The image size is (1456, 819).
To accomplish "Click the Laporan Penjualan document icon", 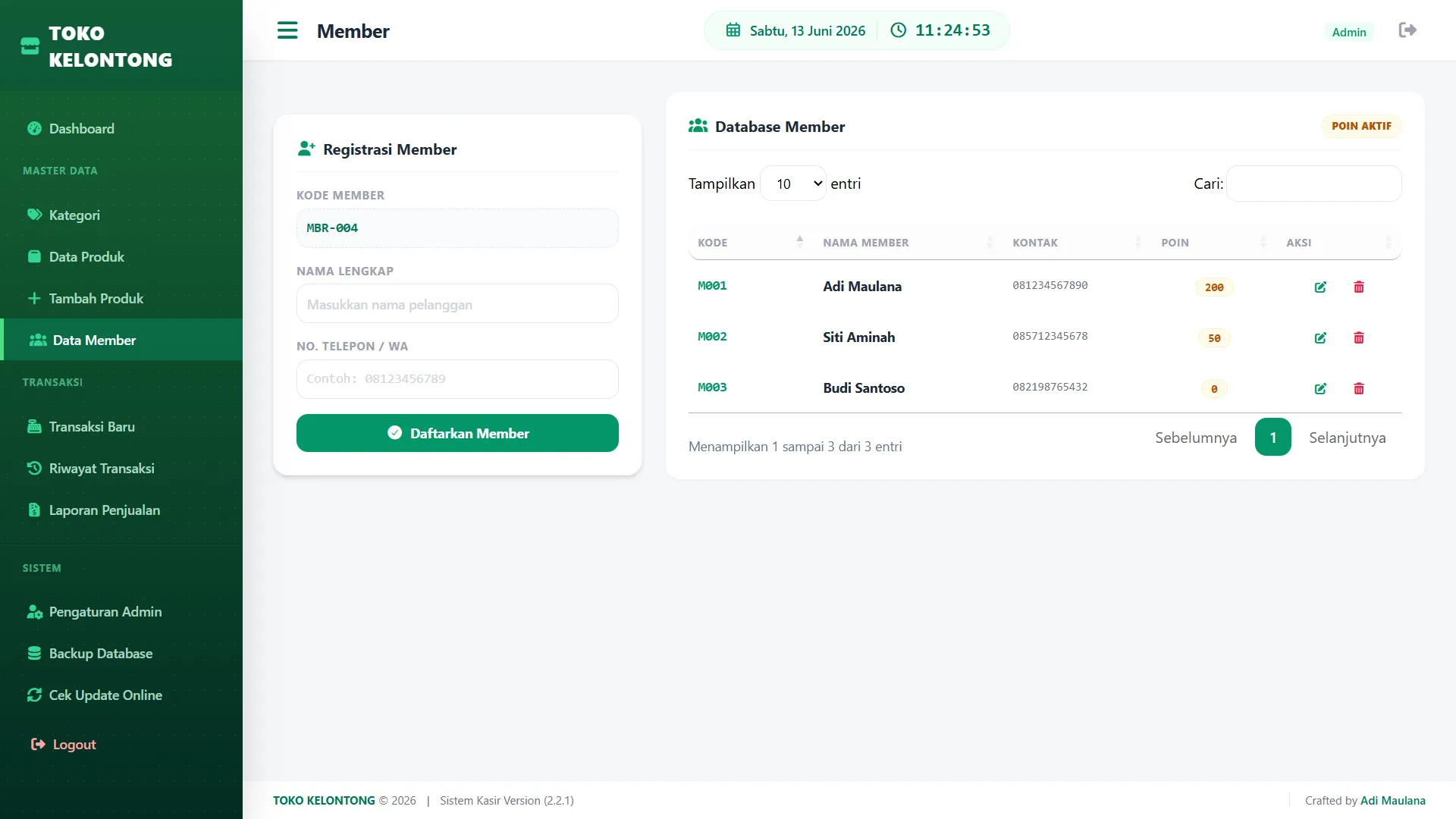I will pyautogui.click(x=34, y=510).
